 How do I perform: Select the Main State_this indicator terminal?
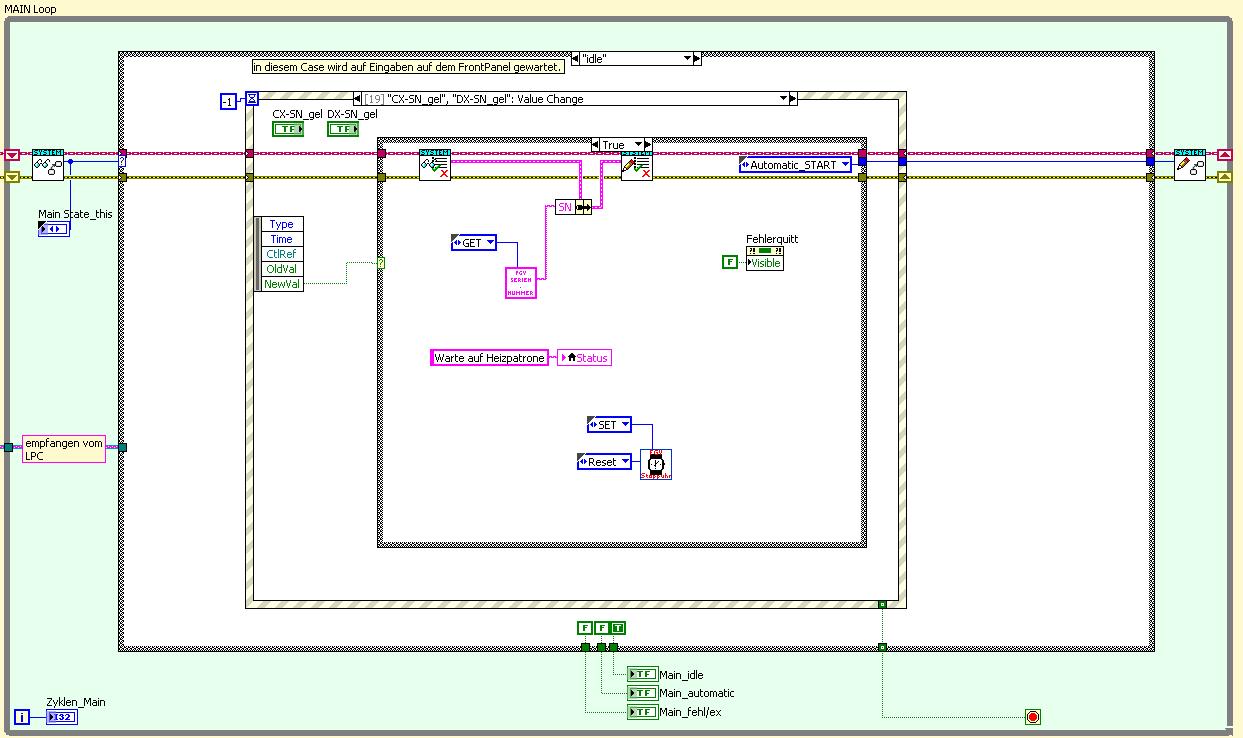(53, 229)
